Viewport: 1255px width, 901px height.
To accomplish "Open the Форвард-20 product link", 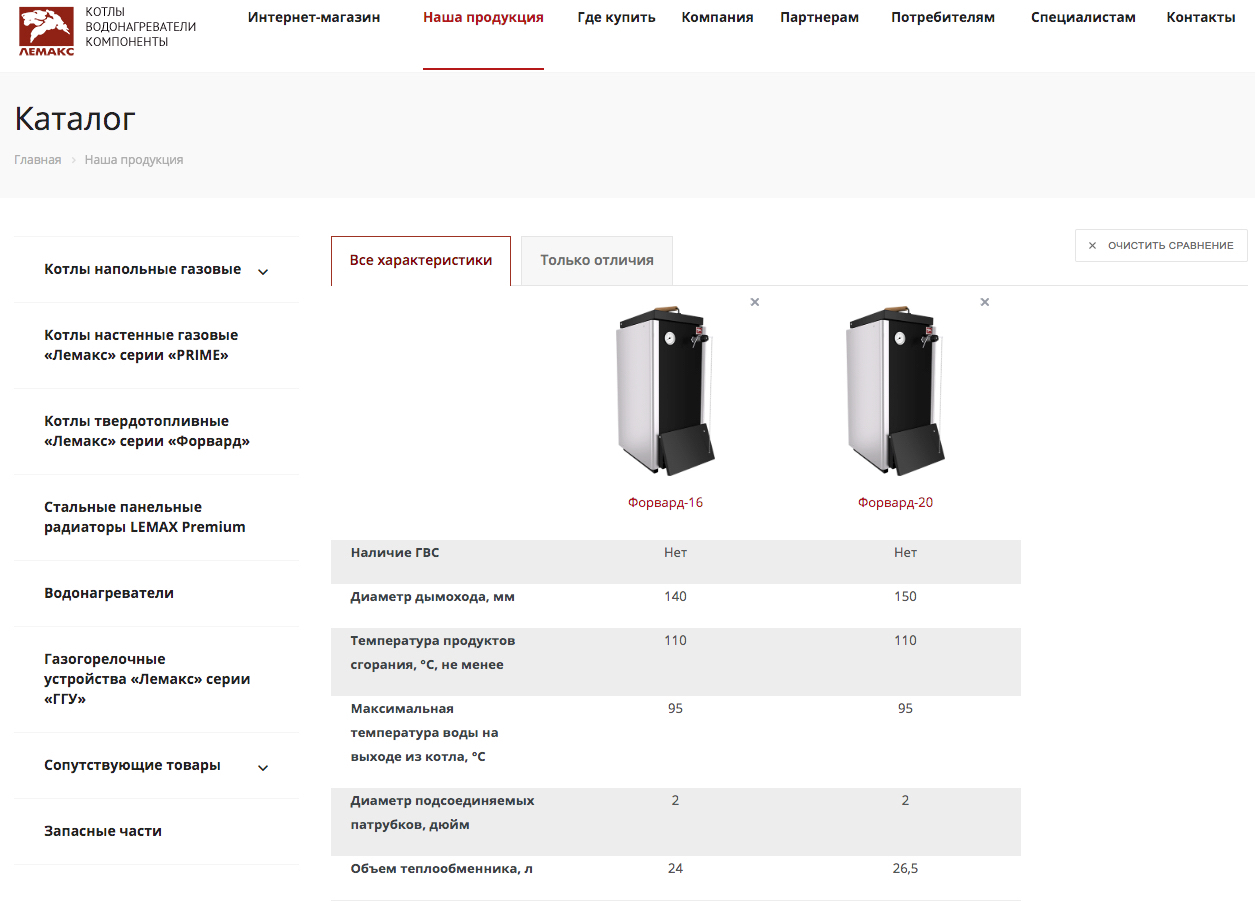I will pos(895,503).
